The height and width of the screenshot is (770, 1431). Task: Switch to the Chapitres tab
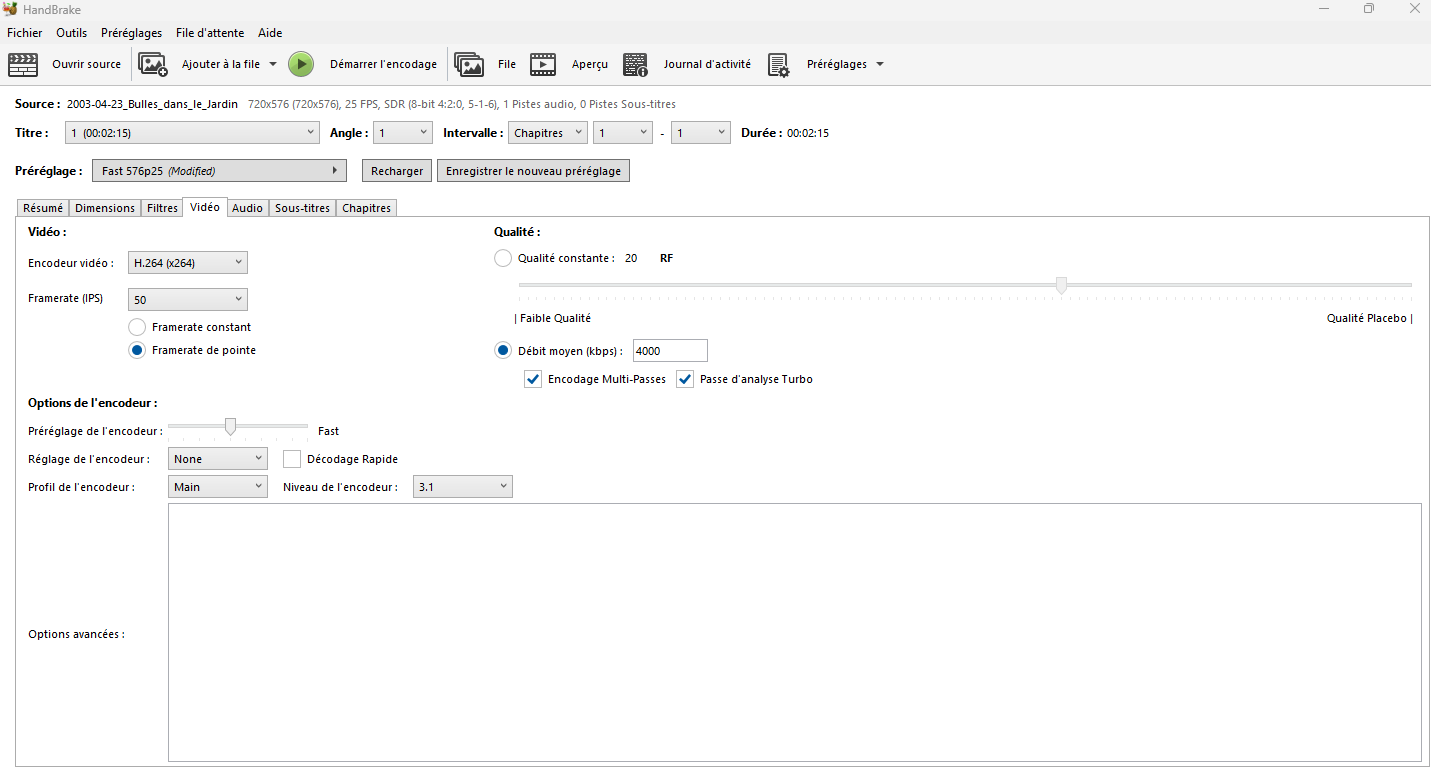(366, 208)
